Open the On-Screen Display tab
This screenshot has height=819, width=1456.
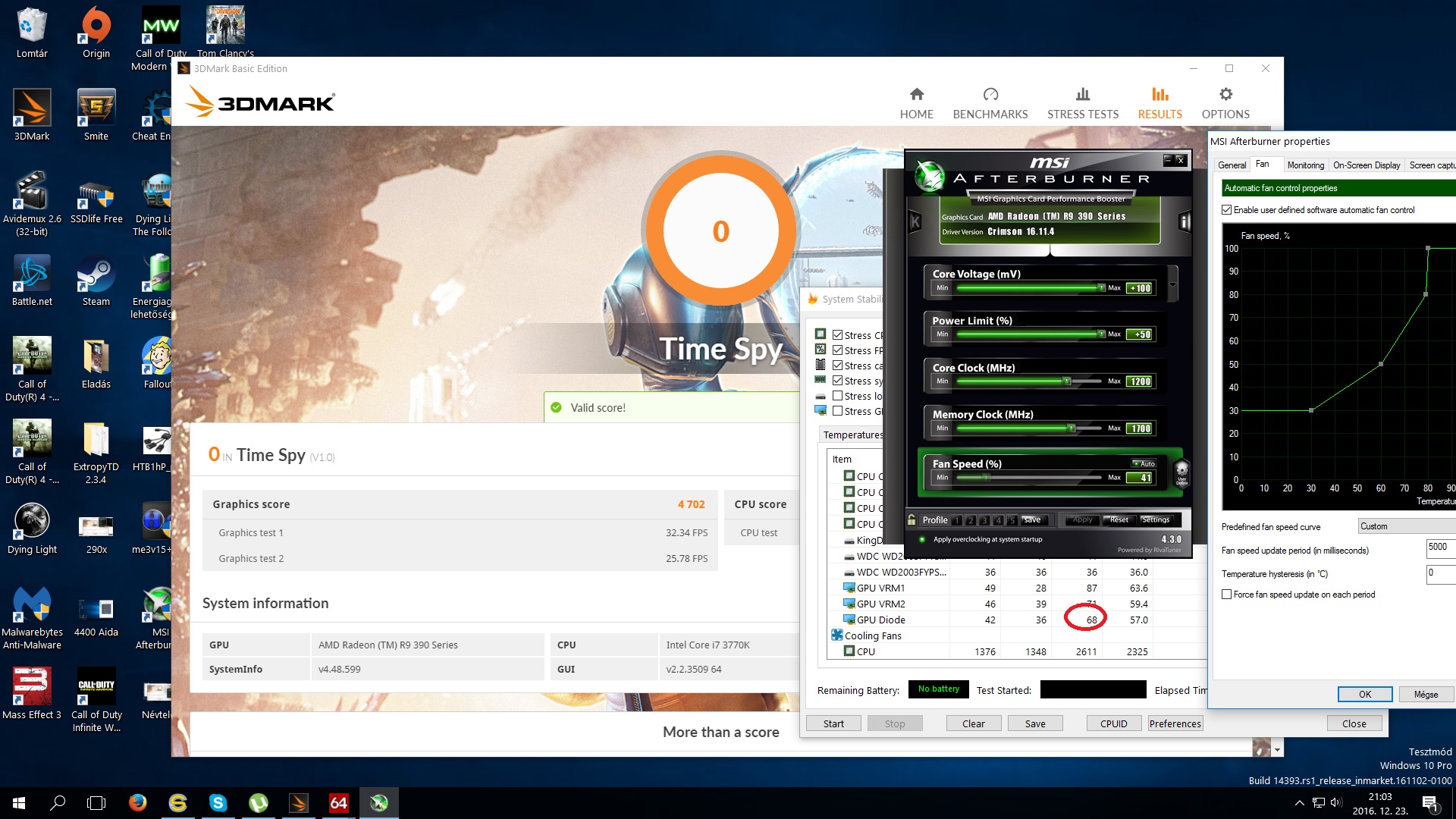[1367, 165]
